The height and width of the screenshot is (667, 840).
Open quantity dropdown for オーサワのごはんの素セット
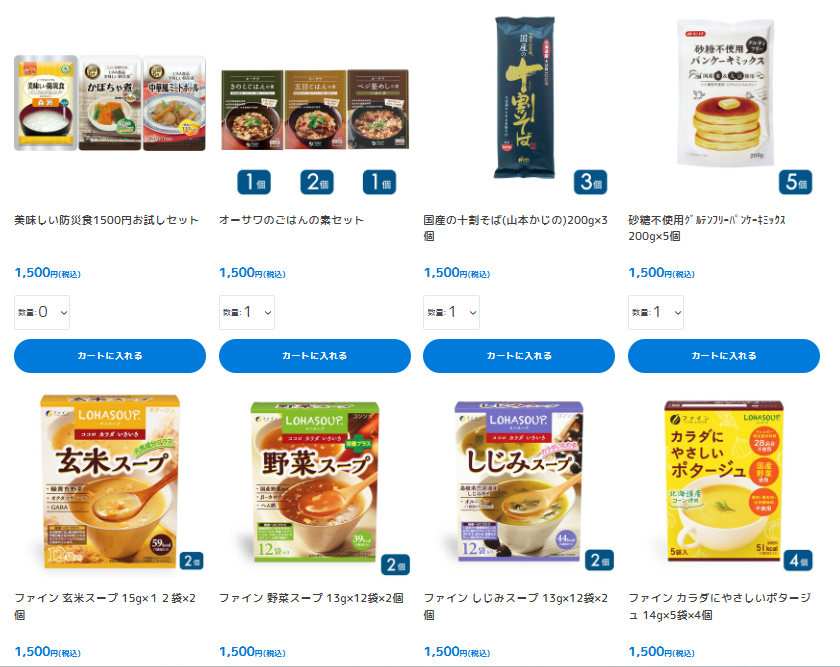247,312
